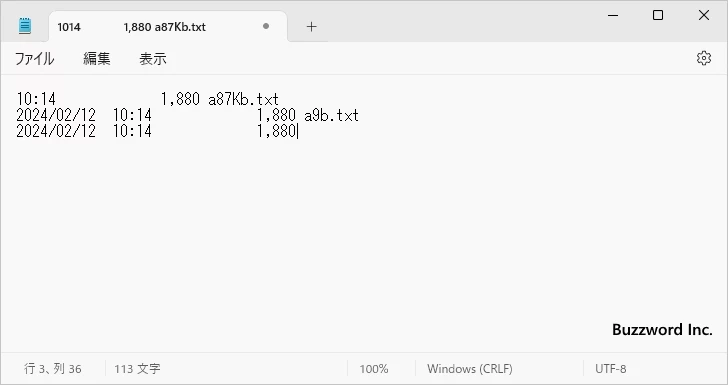Open the ファイル menu

[35, 59]
